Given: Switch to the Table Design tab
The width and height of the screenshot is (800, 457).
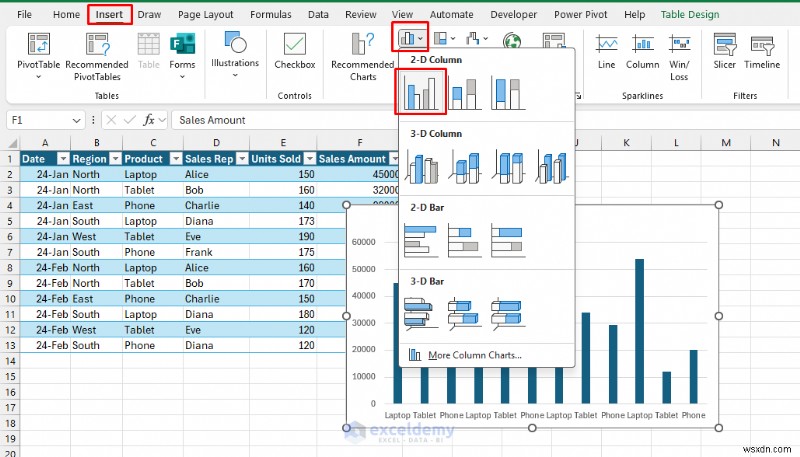Looking at the screenshot, I should point(690,14).
